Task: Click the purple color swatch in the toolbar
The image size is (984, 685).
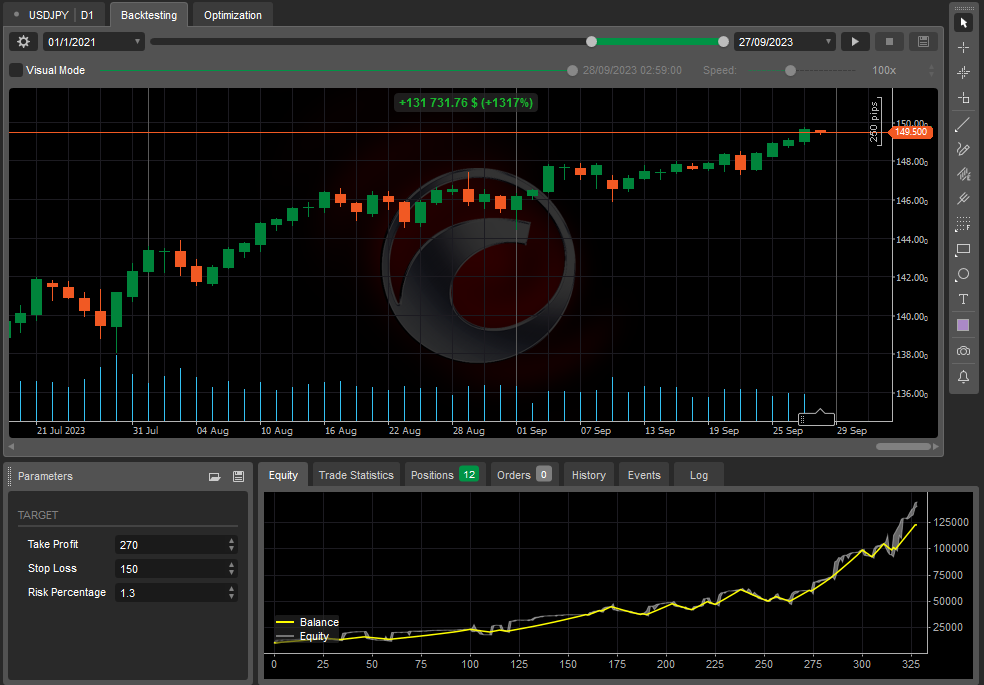Action: coord(963,325)
